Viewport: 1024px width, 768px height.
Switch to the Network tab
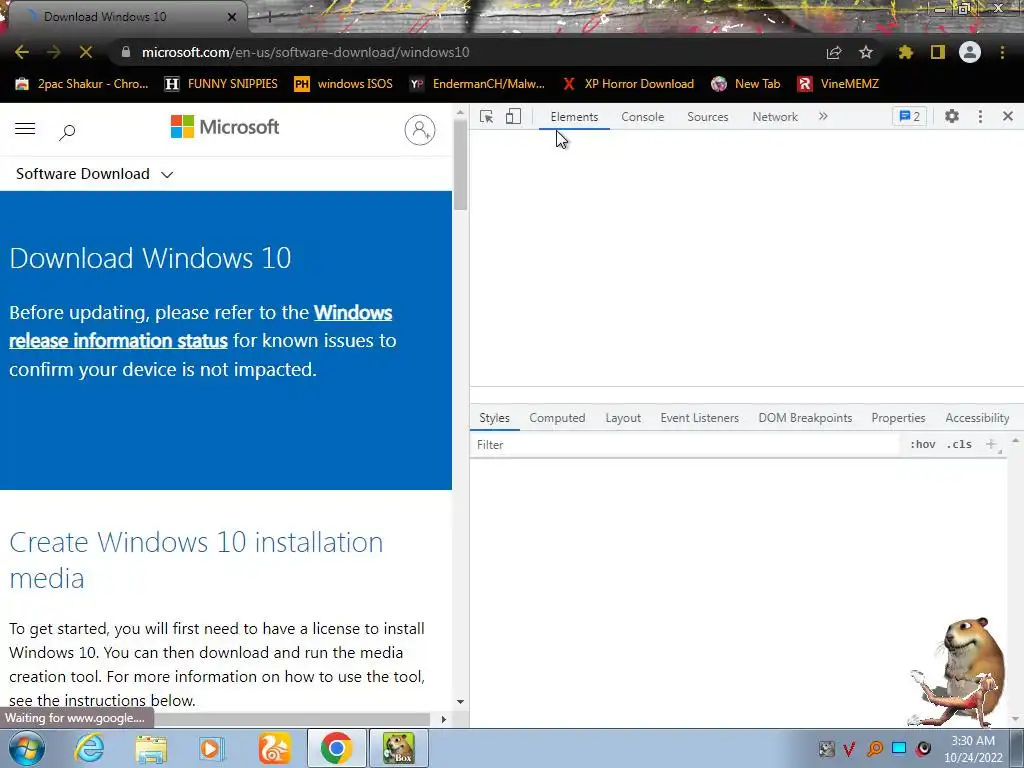click(775, 117)
